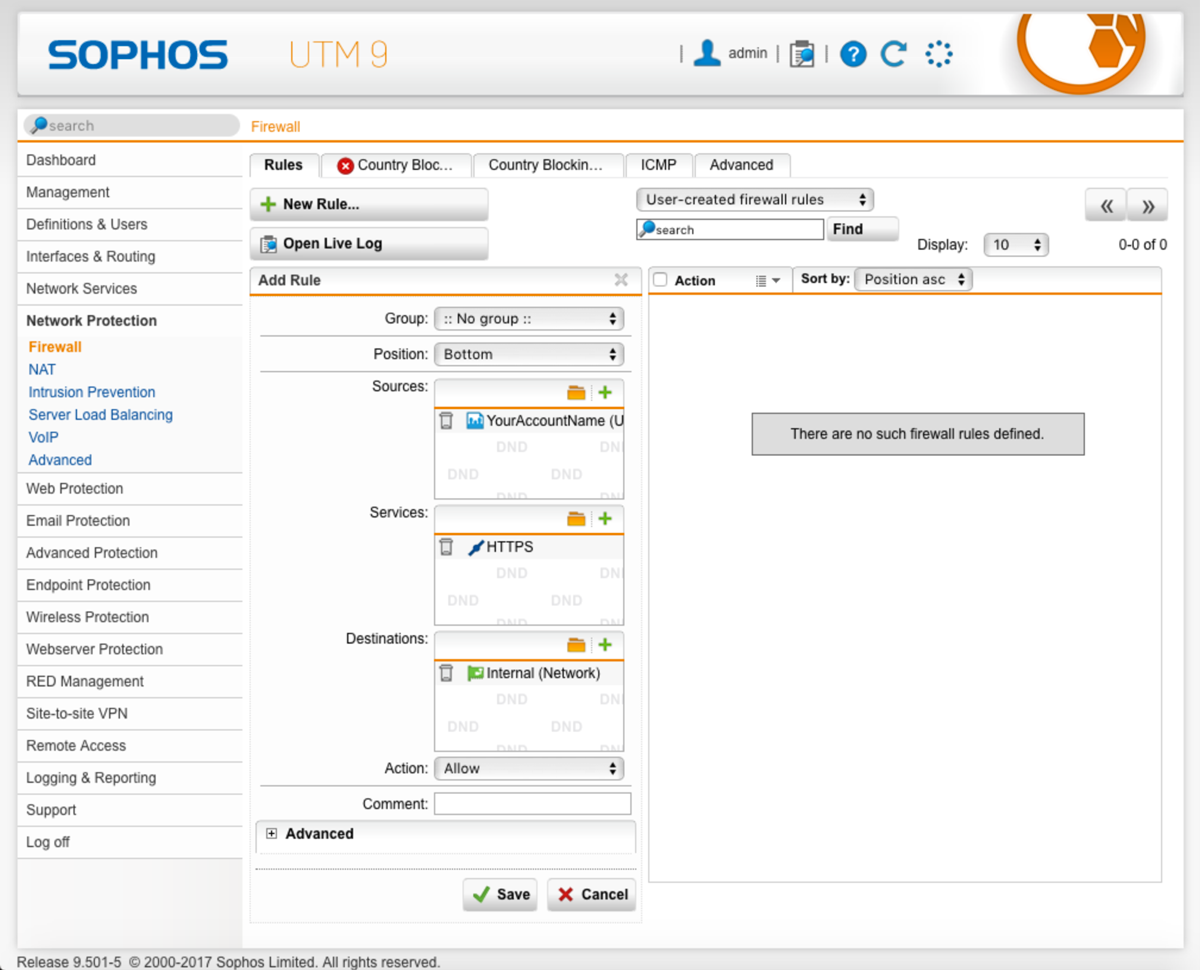The image size is (1200, 970).
Task: Click the Internal network object icon
Action: click(475, 673)
